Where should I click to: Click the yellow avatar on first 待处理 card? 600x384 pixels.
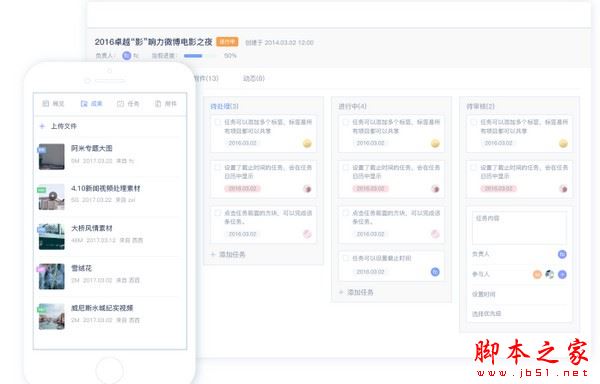click(307, 143)
